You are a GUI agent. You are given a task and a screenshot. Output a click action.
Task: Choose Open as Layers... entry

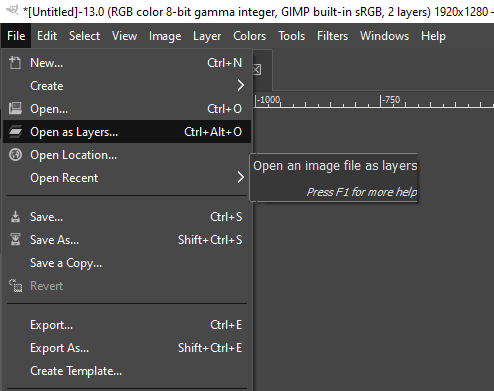click(127, 132)
